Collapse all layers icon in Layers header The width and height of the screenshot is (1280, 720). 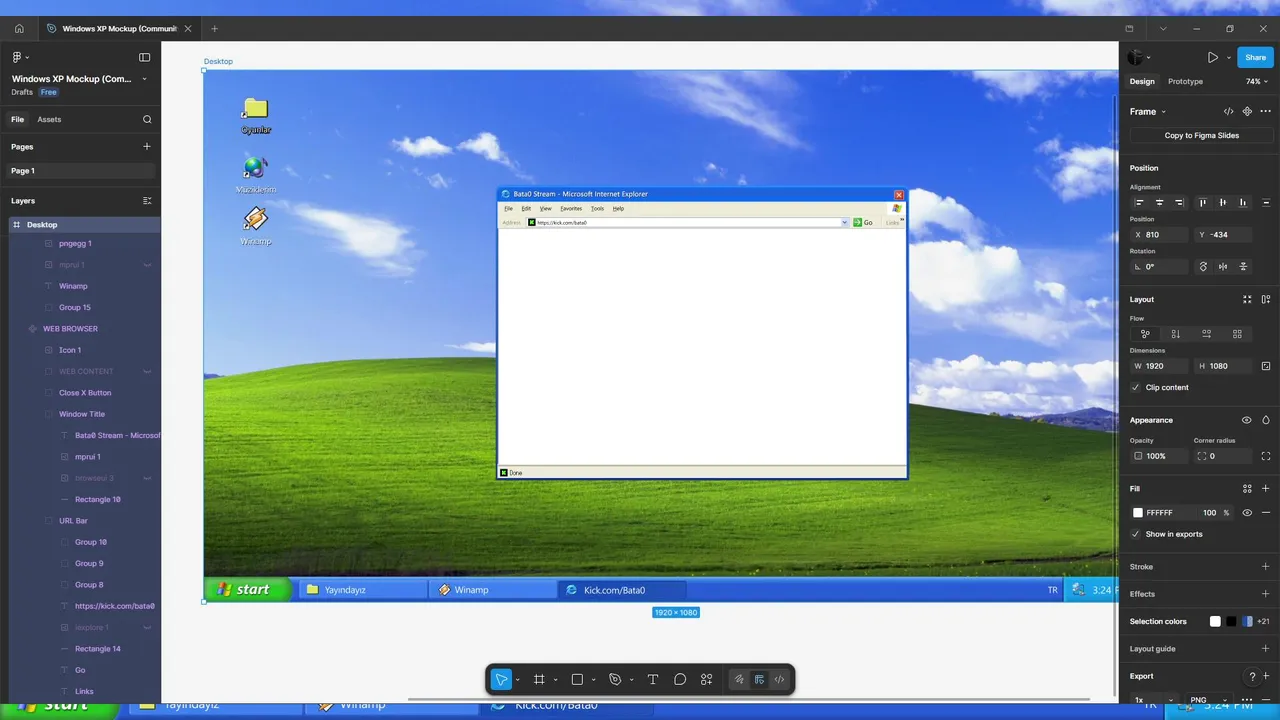(147, 201)
